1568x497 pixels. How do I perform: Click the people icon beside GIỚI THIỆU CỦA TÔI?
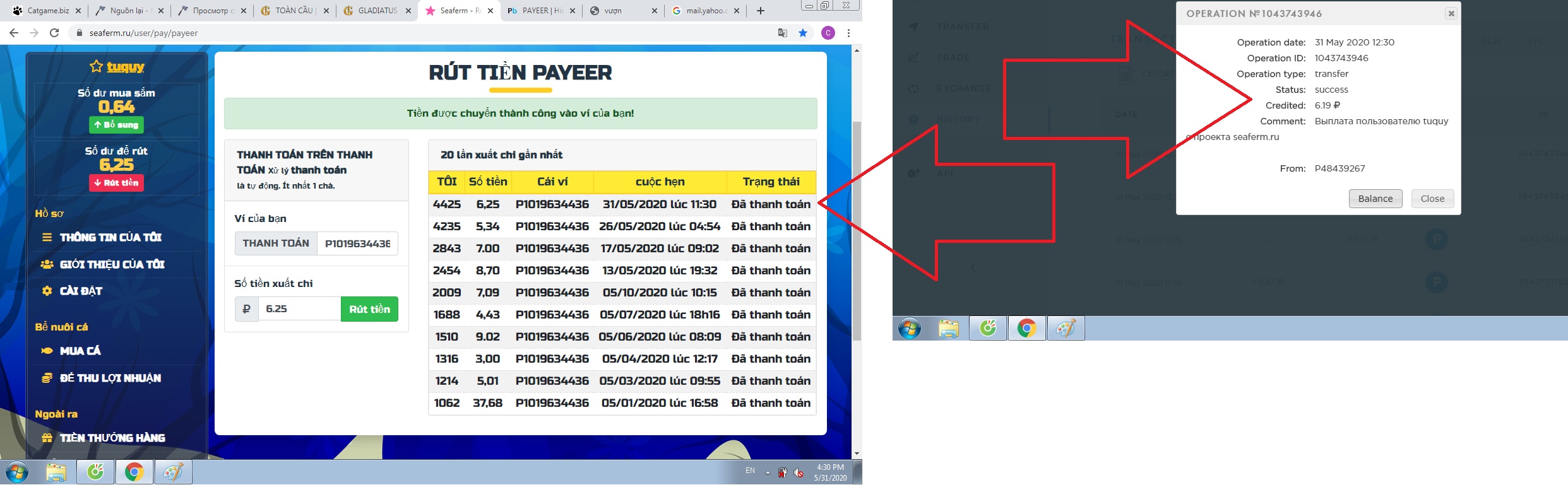tap(47, 264)
